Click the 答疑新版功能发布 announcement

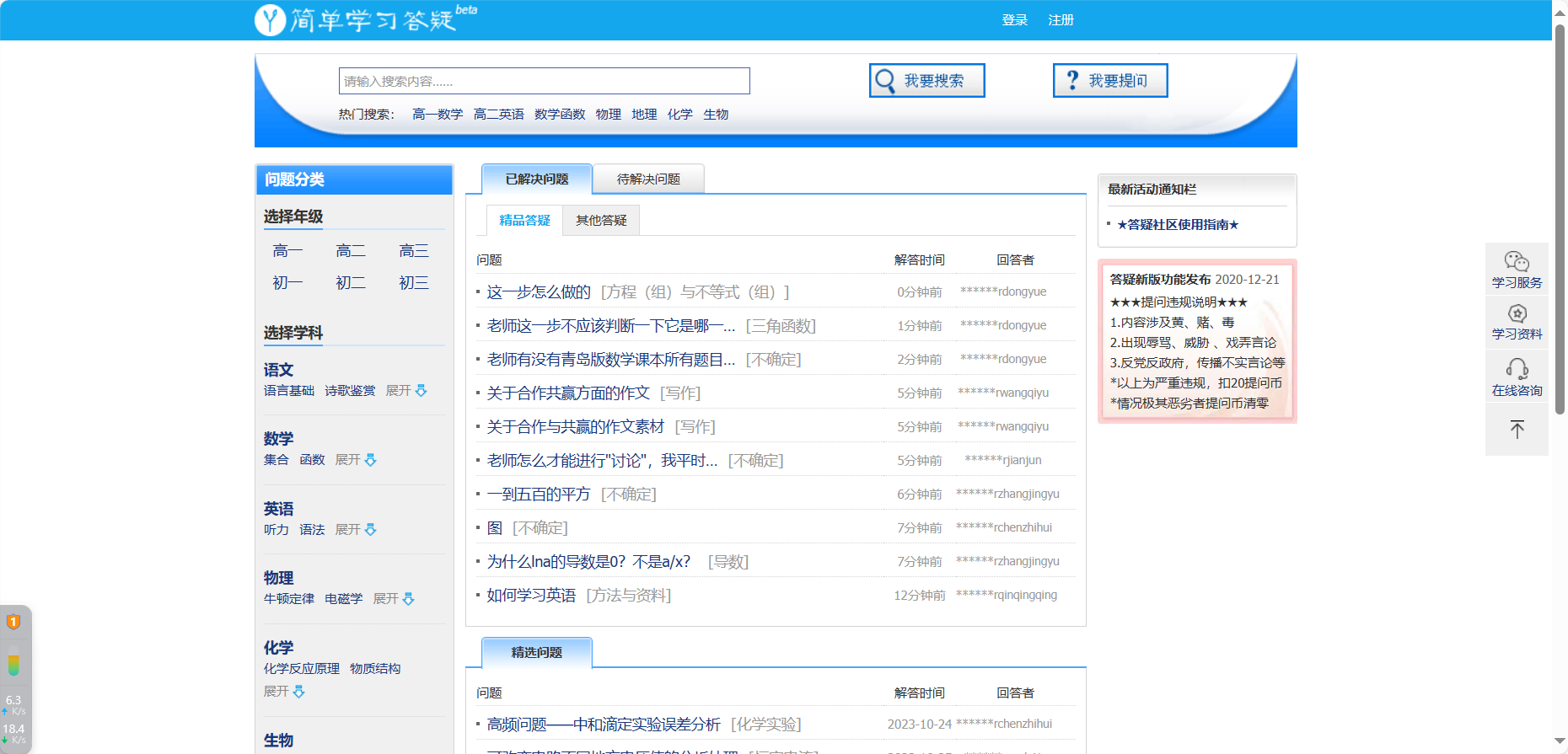(1160, 280)
